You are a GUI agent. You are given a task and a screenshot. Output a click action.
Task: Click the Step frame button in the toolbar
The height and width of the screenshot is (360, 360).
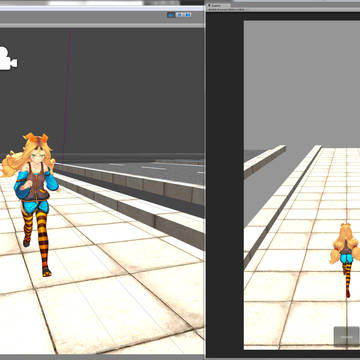pyautogui.click(x=188, y=15)
